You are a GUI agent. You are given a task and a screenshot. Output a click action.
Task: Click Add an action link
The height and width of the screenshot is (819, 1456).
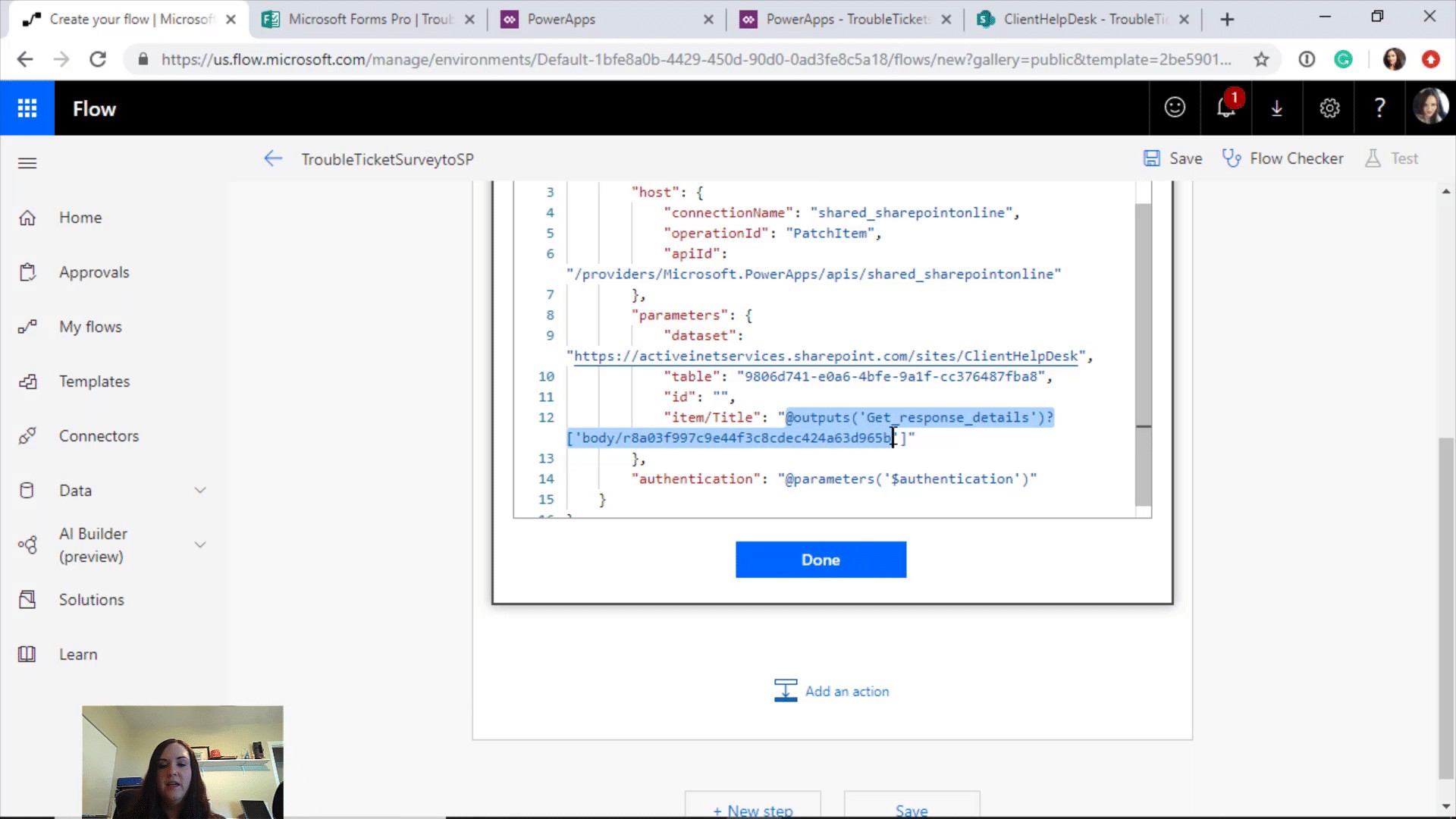832,691
